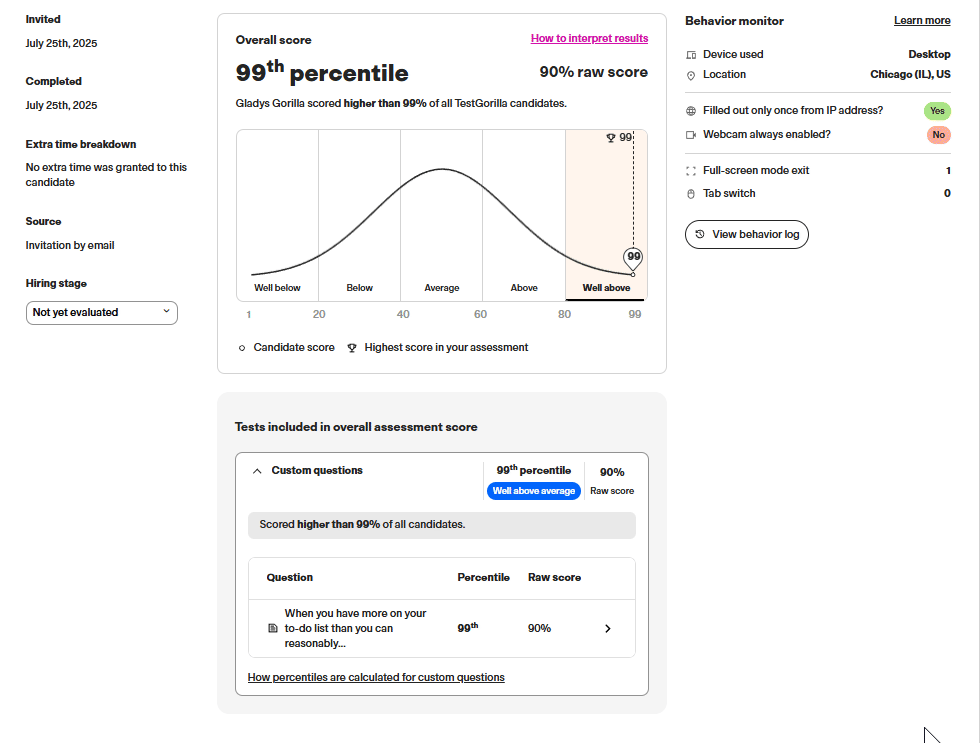Open How to interpret results
The height and width of the screenshot is (743, 980).
589,39
